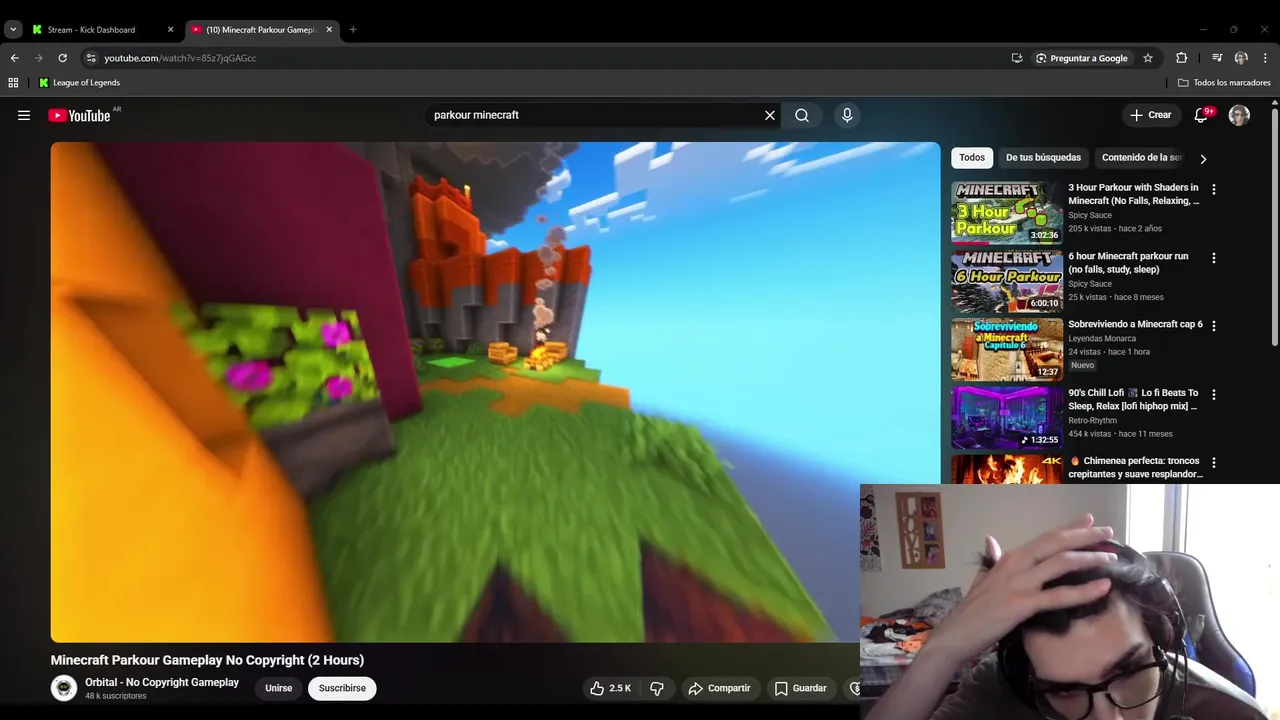The image size is (1280, 720).
Task: Open the YouTube account avatar menu
Action: 1239,115
